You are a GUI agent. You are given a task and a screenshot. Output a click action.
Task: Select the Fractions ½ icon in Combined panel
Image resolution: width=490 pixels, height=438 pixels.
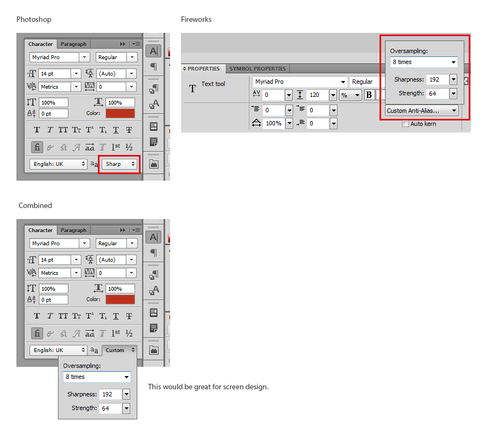click(129, 333)
